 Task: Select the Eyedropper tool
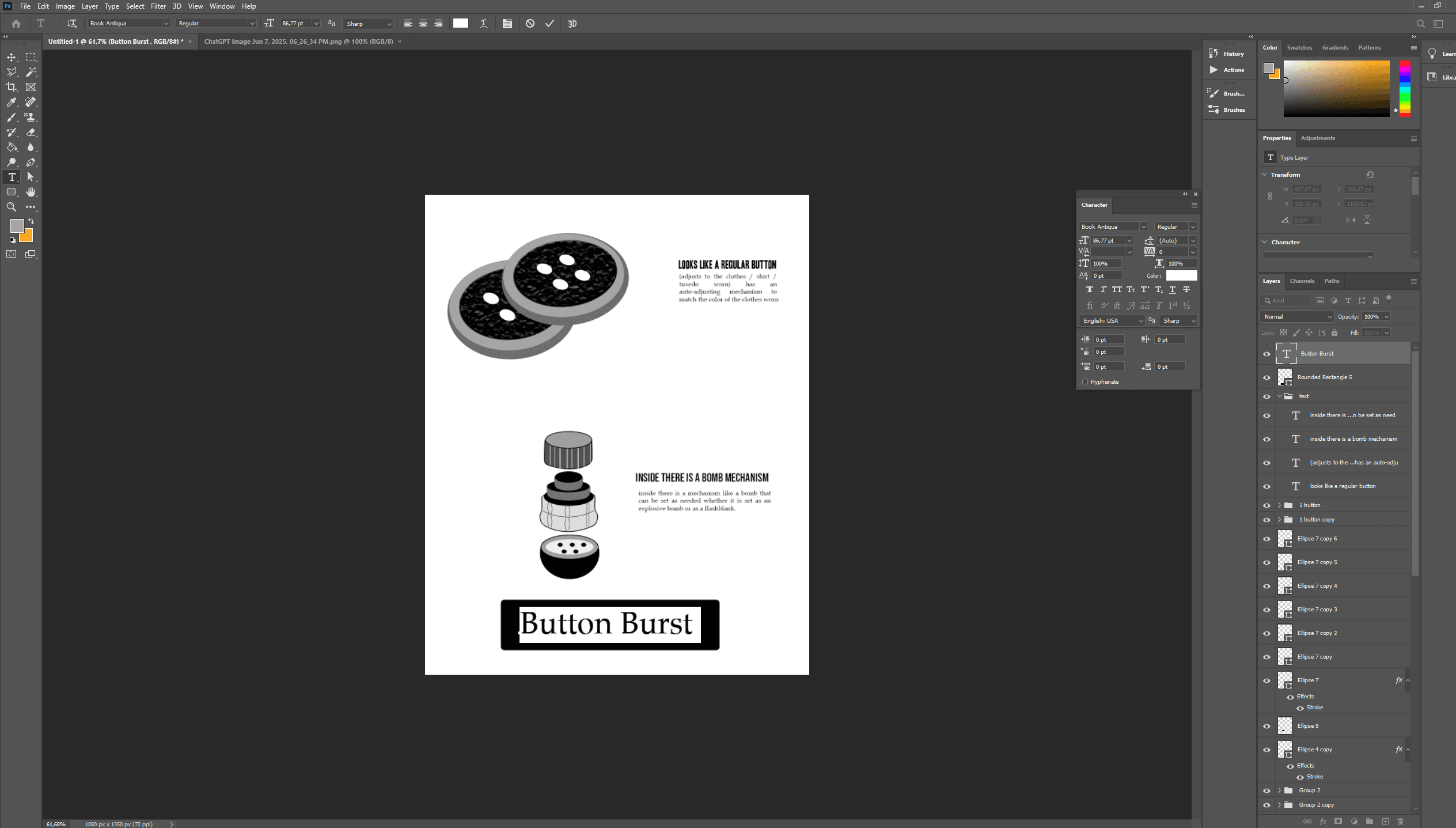11,102
